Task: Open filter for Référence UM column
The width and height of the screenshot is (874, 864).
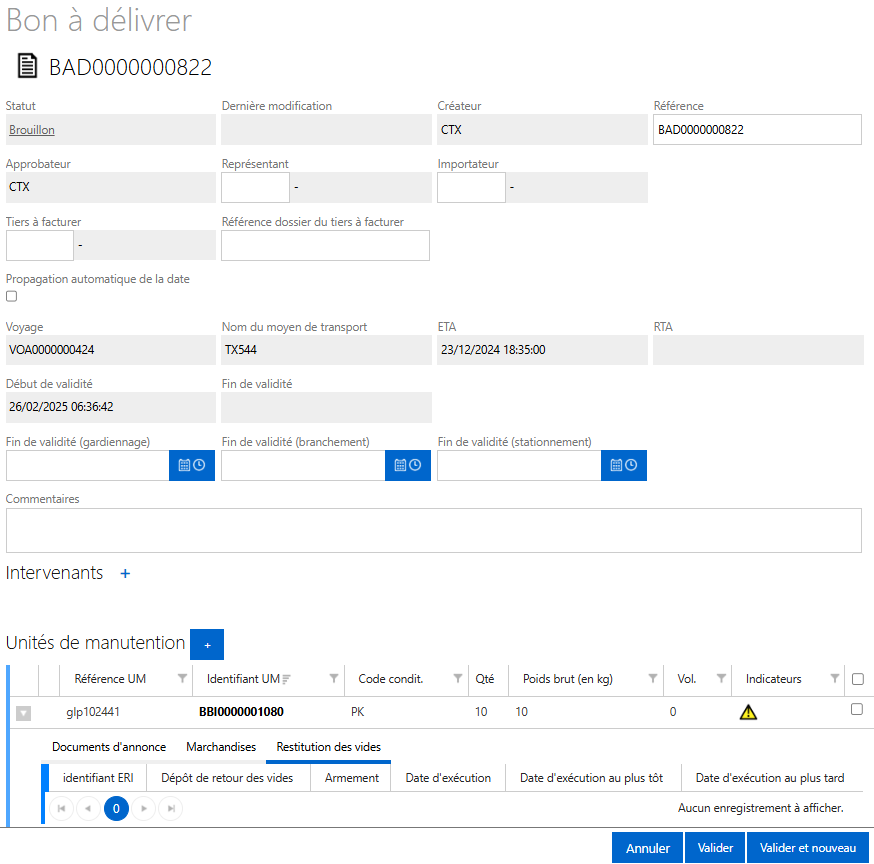Action: pyautogui.click(x=182, y=679)
